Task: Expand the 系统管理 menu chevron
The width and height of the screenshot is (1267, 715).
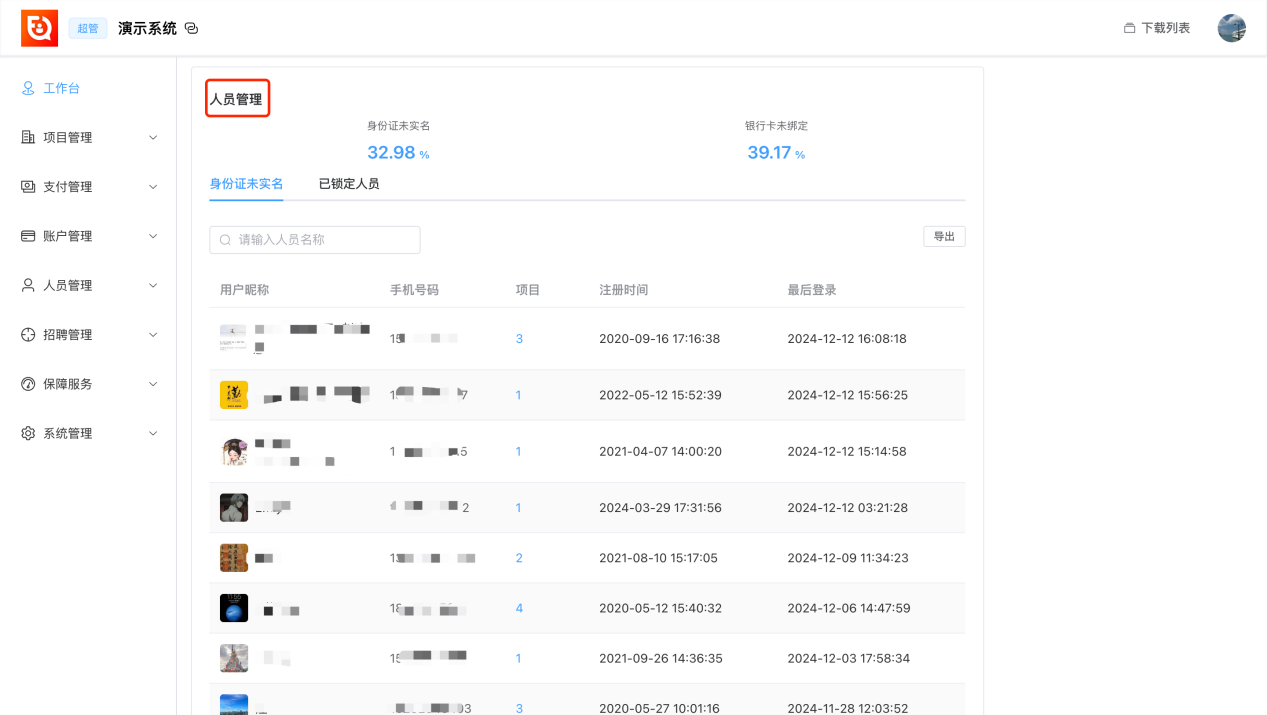Action: [153, 433]
